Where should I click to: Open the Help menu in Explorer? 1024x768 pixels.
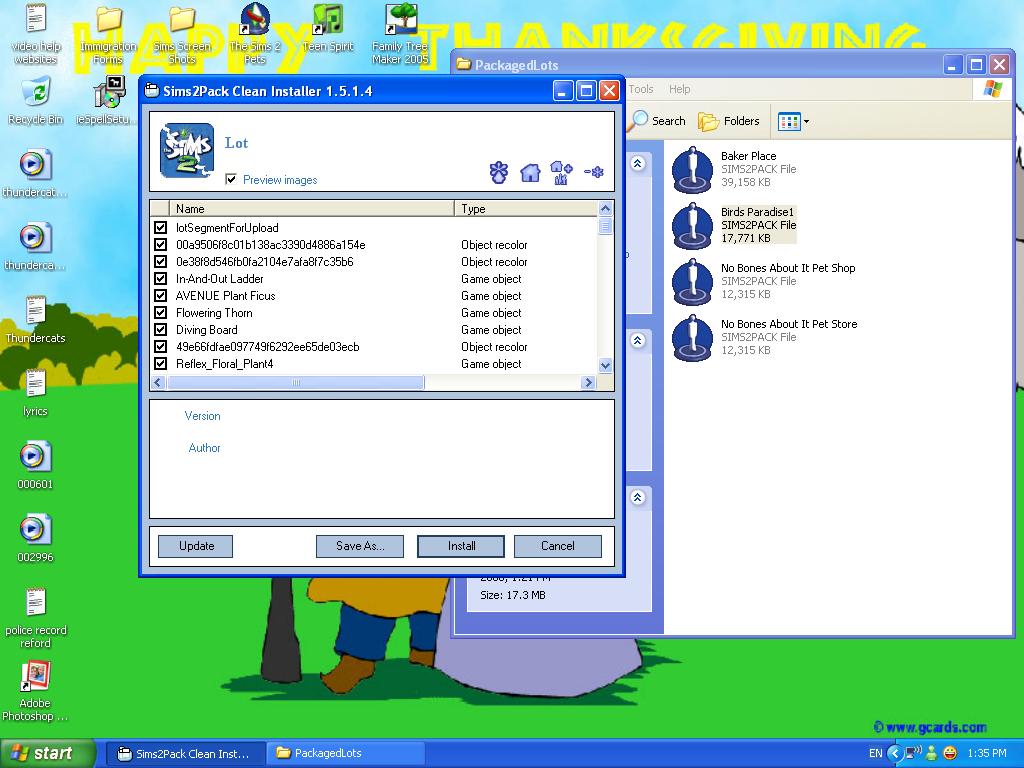point(679,89)
